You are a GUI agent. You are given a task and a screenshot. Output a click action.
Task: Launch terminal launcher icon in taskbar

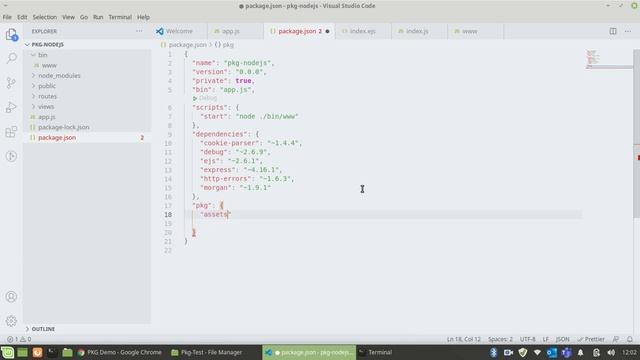coord(52,352)
